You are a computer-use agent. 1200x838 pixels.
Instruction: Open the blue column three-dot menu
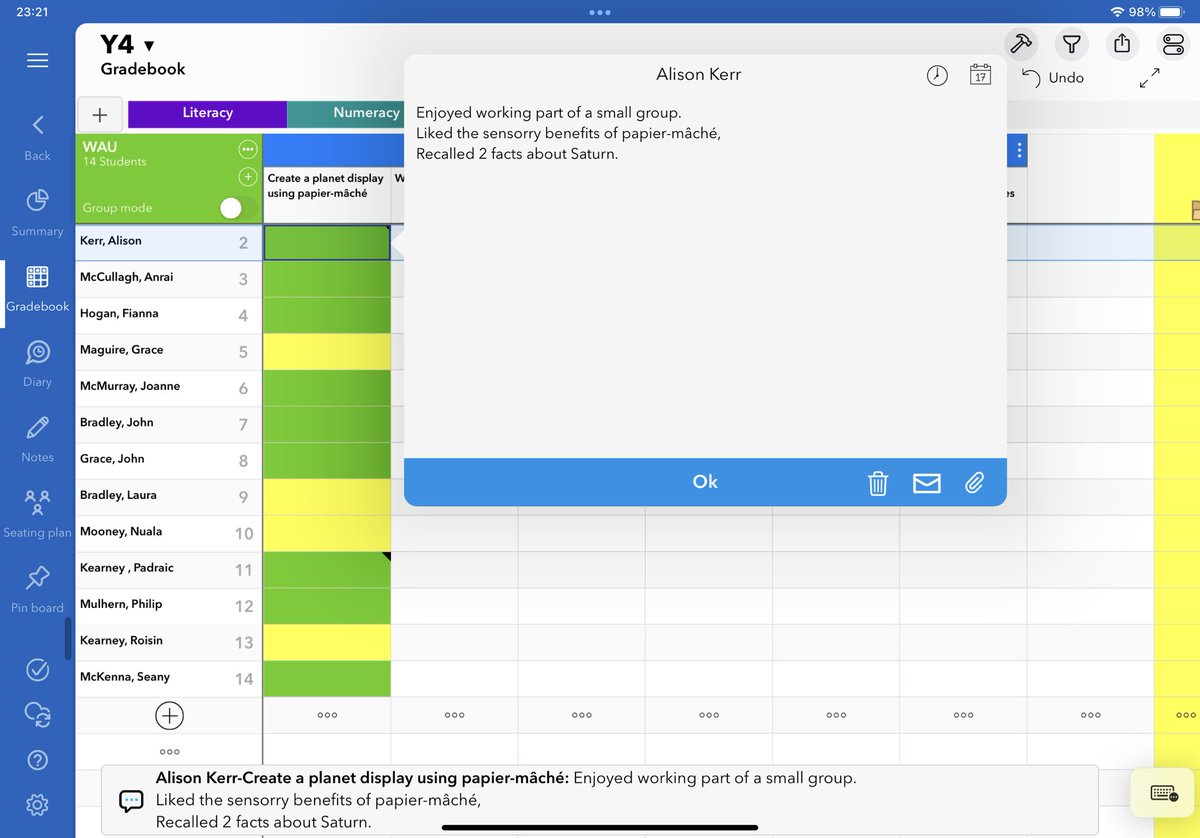pos(1019,150)
